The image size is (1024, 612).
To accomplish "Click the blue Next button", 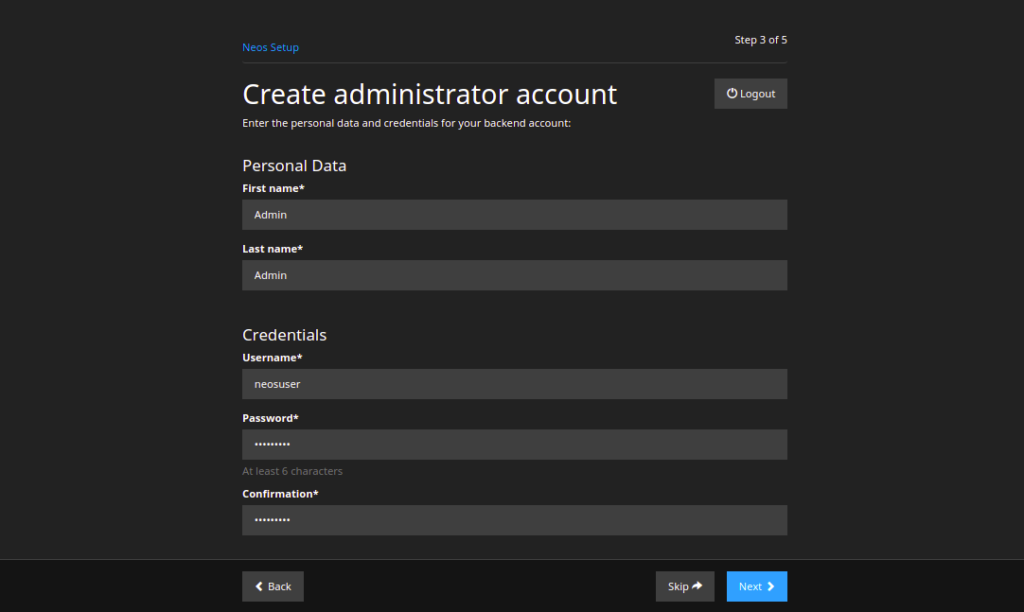I will click(x=756, y=586).
